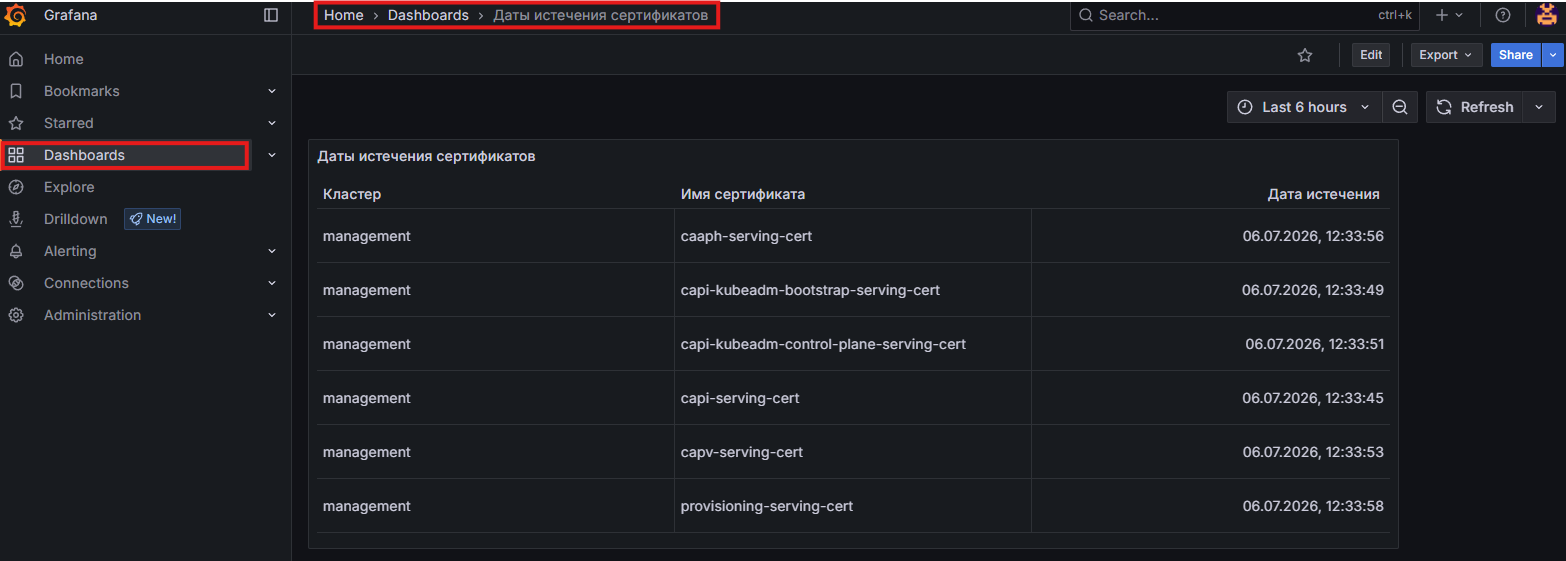Click the Grafana logo icon
The image size is (1566, 561).
point(16,15)
